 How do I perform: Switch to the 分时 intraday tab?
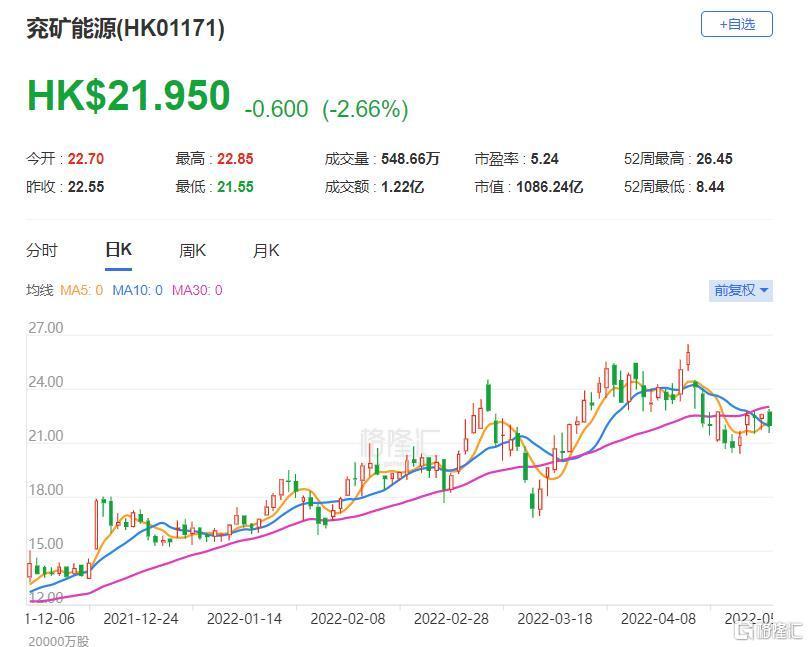42,251
